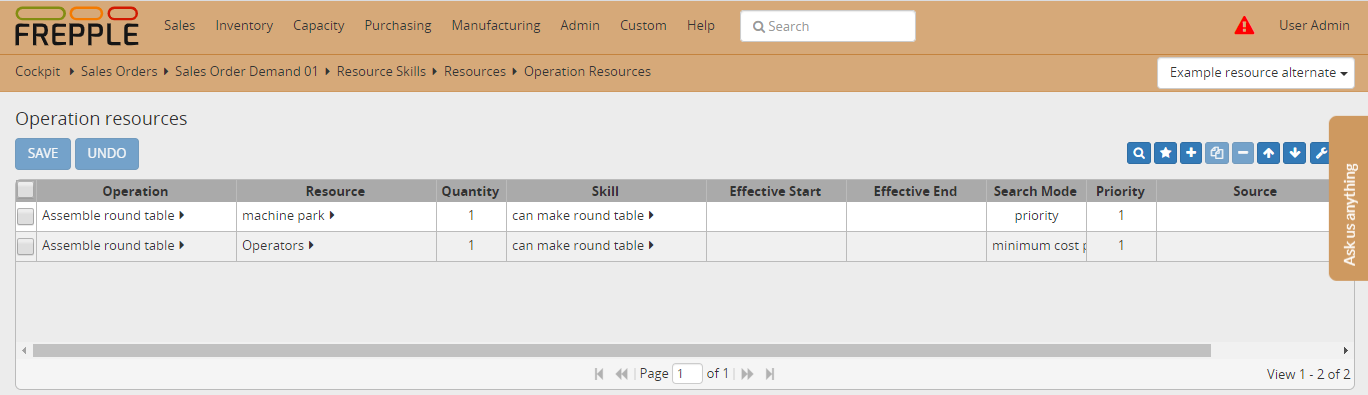
Task: Click the search filter magnifier button
Action: click(1138, 153)
